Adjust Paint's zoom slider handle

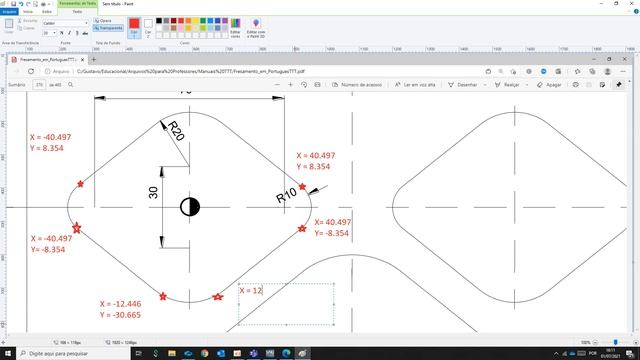point(616,342)
